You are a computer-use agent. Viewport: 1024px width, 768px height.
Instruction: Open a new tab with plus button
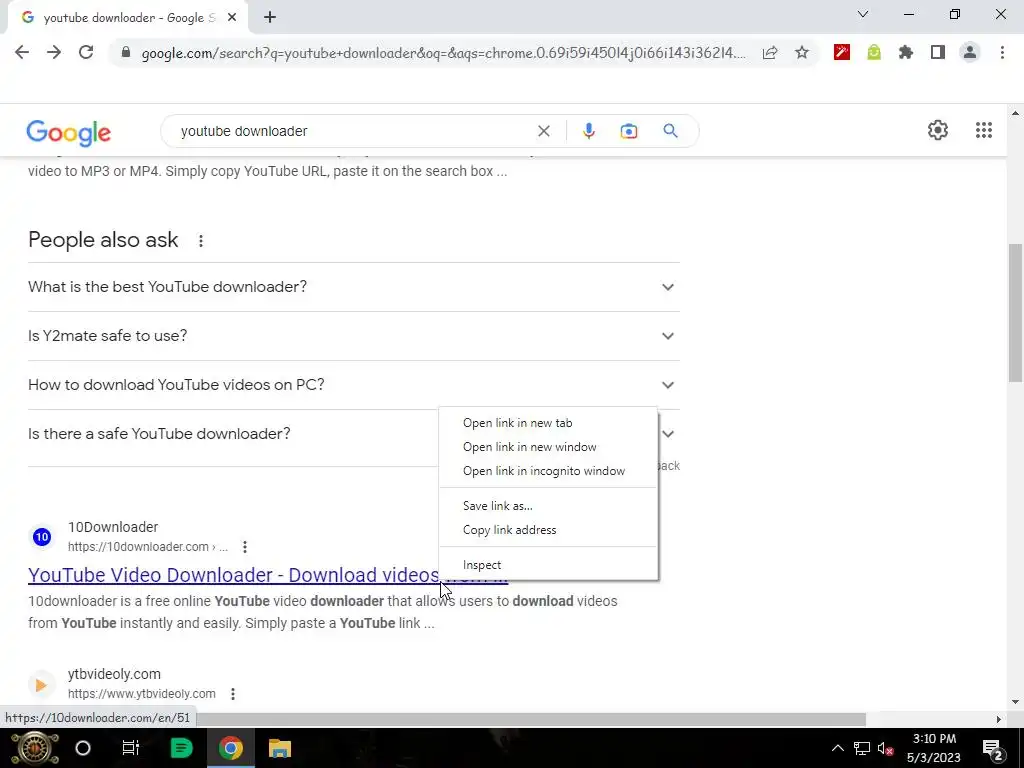point(270,18)
